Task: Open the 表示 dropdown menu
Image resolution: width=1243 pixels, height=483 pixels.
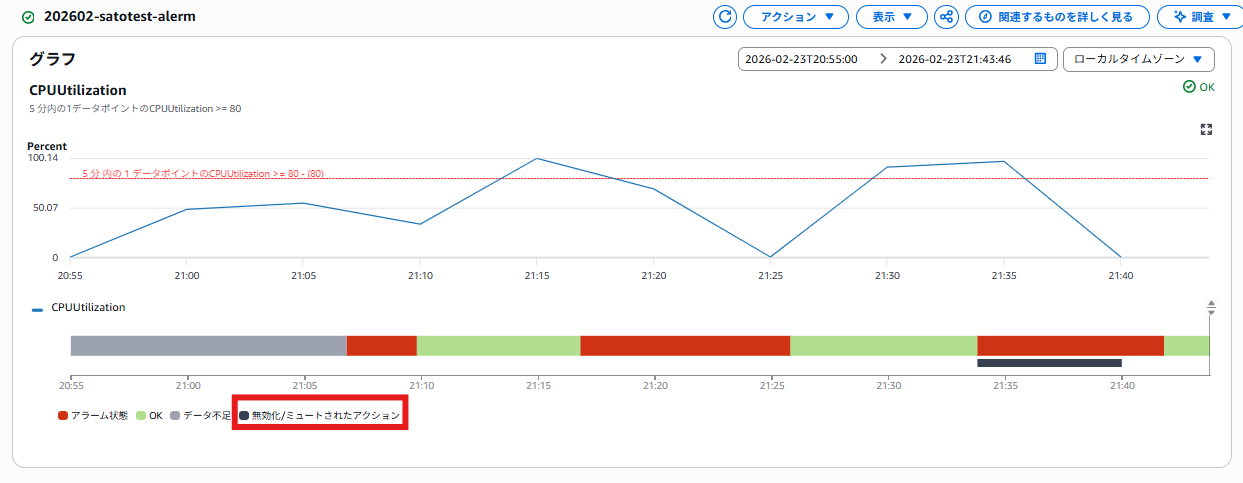Action: coord(892,17)
